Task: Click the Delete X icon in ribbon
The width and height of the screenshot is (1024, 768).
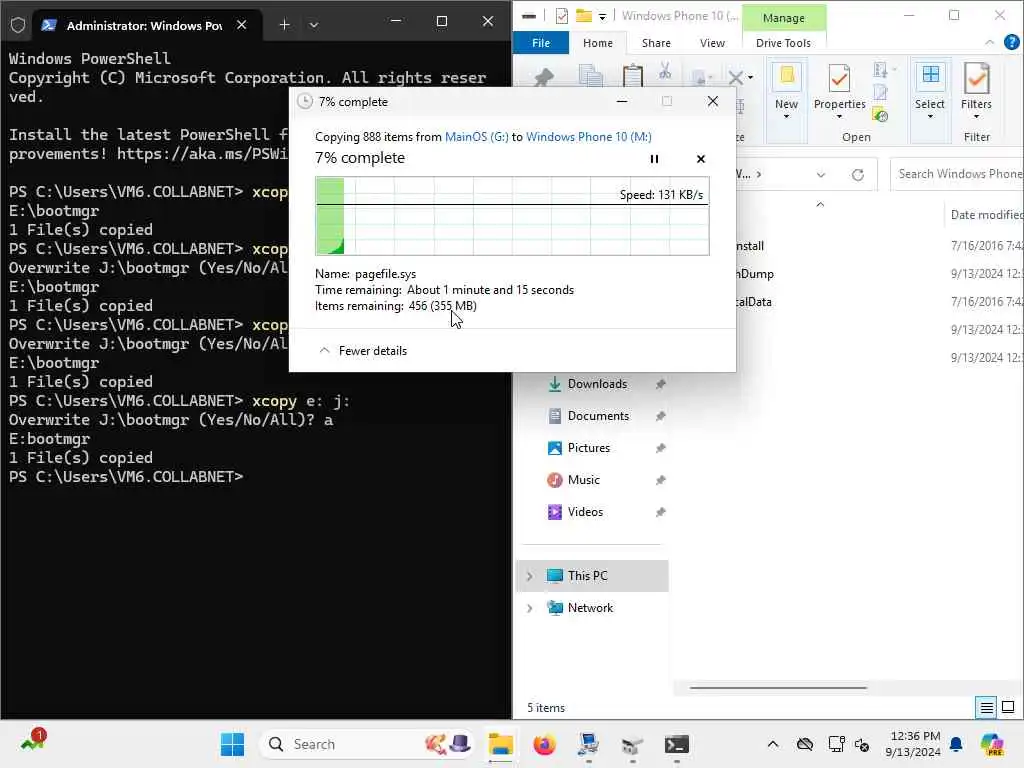Action: point(735,78)
